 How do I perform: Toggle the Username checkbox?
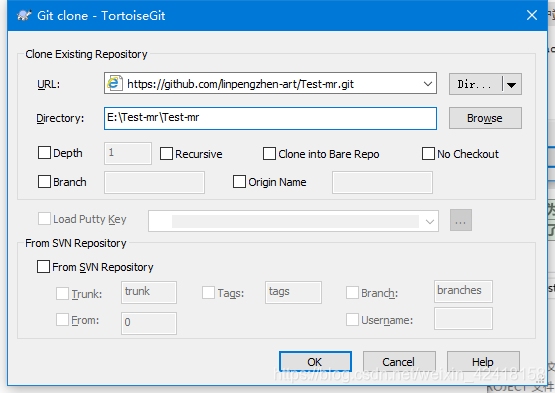click(352, 320)
